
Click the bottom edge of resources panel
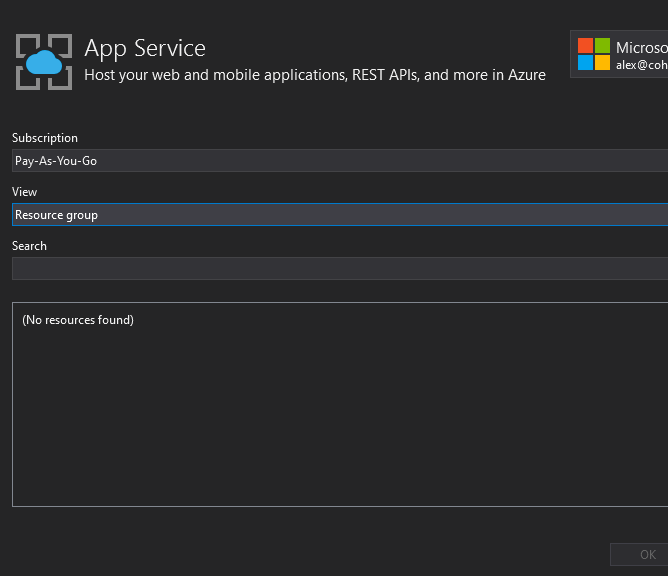click(x=338, y=506)
